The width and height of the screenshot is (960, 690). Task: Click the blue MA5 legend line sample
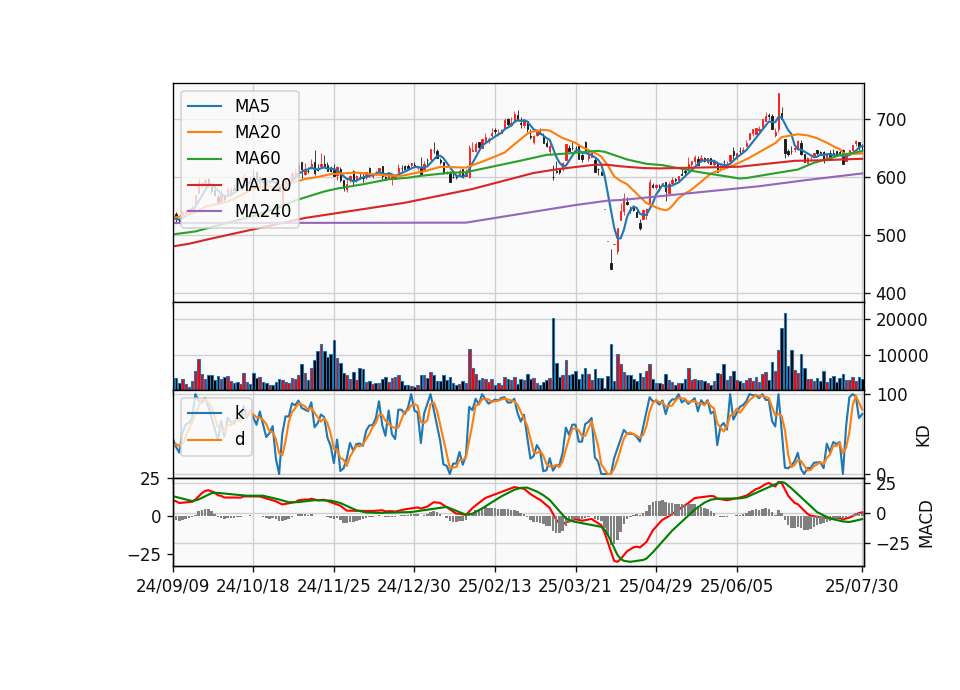(x=204, y=107)
